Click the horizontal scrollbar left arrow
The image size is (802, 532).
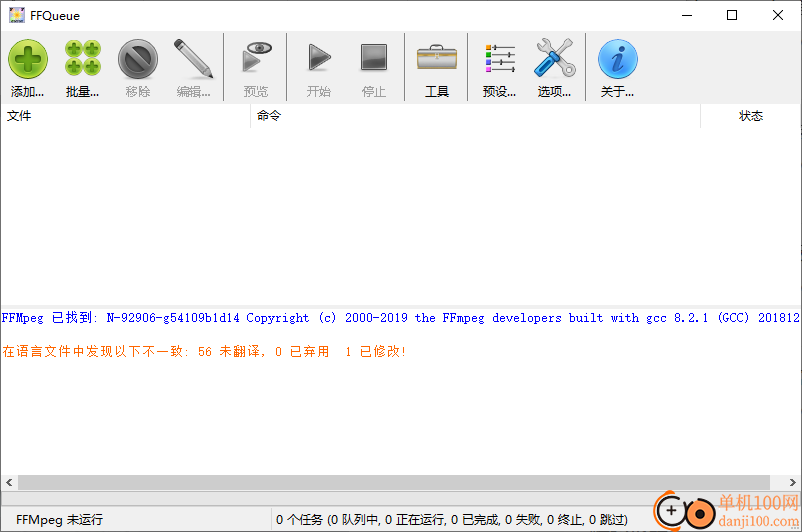9,482
